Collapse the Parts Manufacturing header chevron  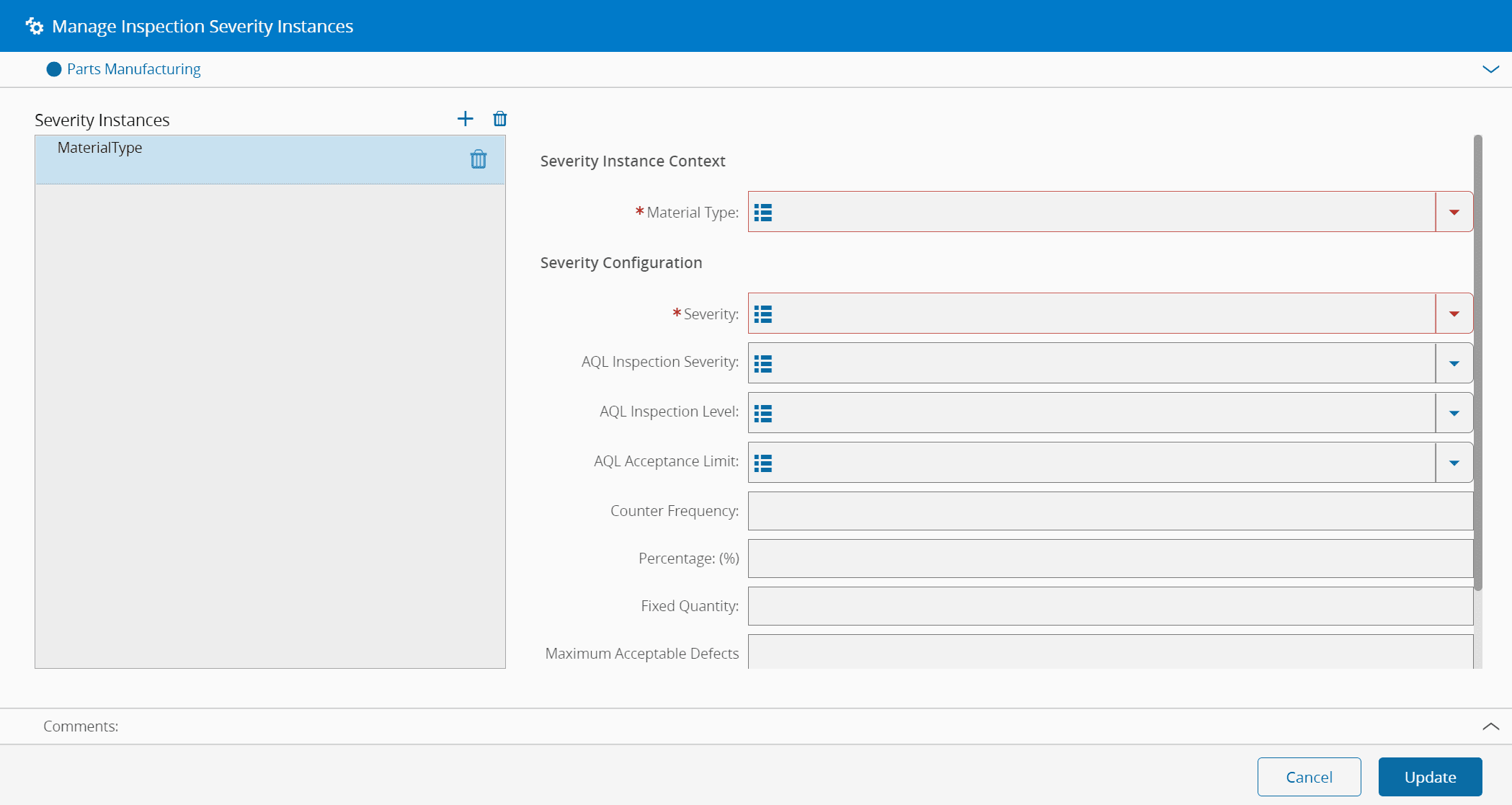click(1490, 69)
